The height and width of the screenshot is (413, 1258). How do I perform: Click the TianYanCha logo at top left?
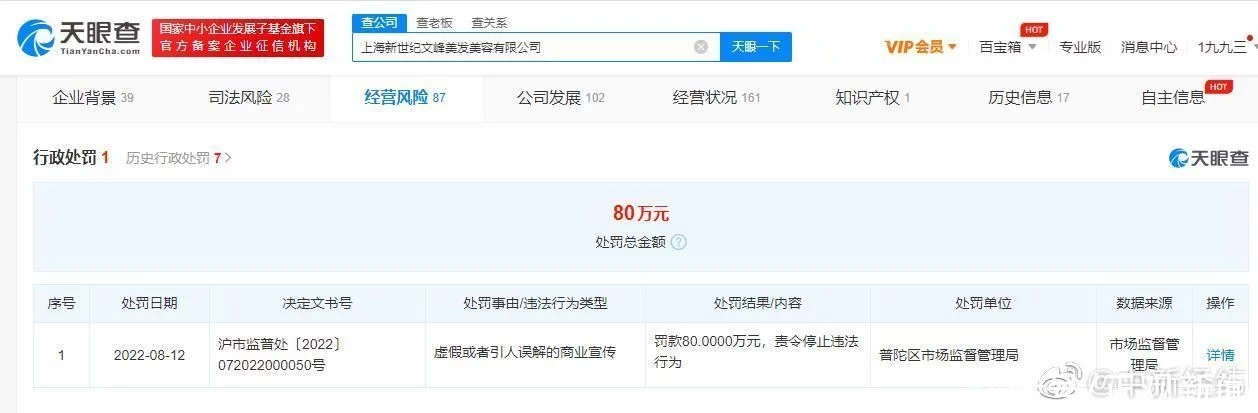79,37
